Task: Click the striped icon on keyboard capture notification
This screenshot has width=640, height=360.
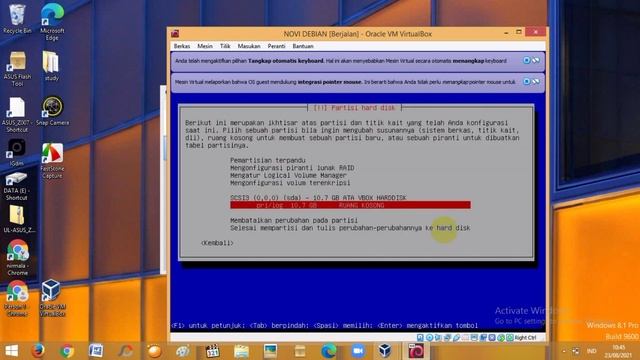Action: click(536, 60)
